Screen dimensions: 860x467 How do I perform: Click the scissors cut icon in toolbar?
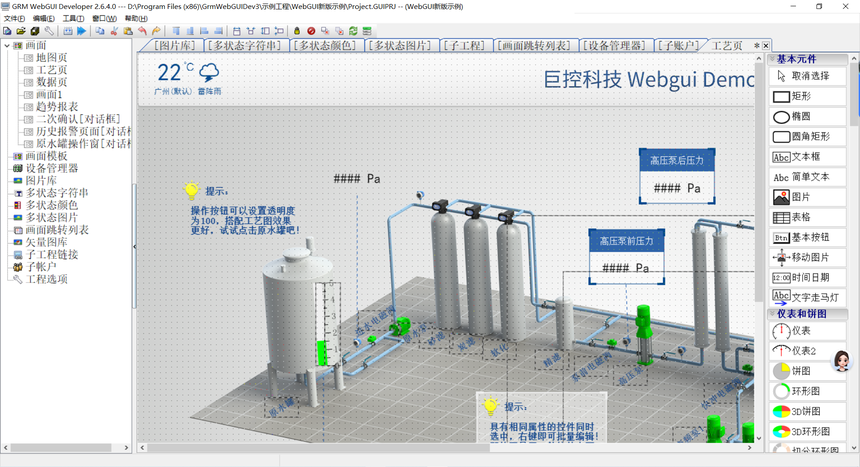coord(114,31)
